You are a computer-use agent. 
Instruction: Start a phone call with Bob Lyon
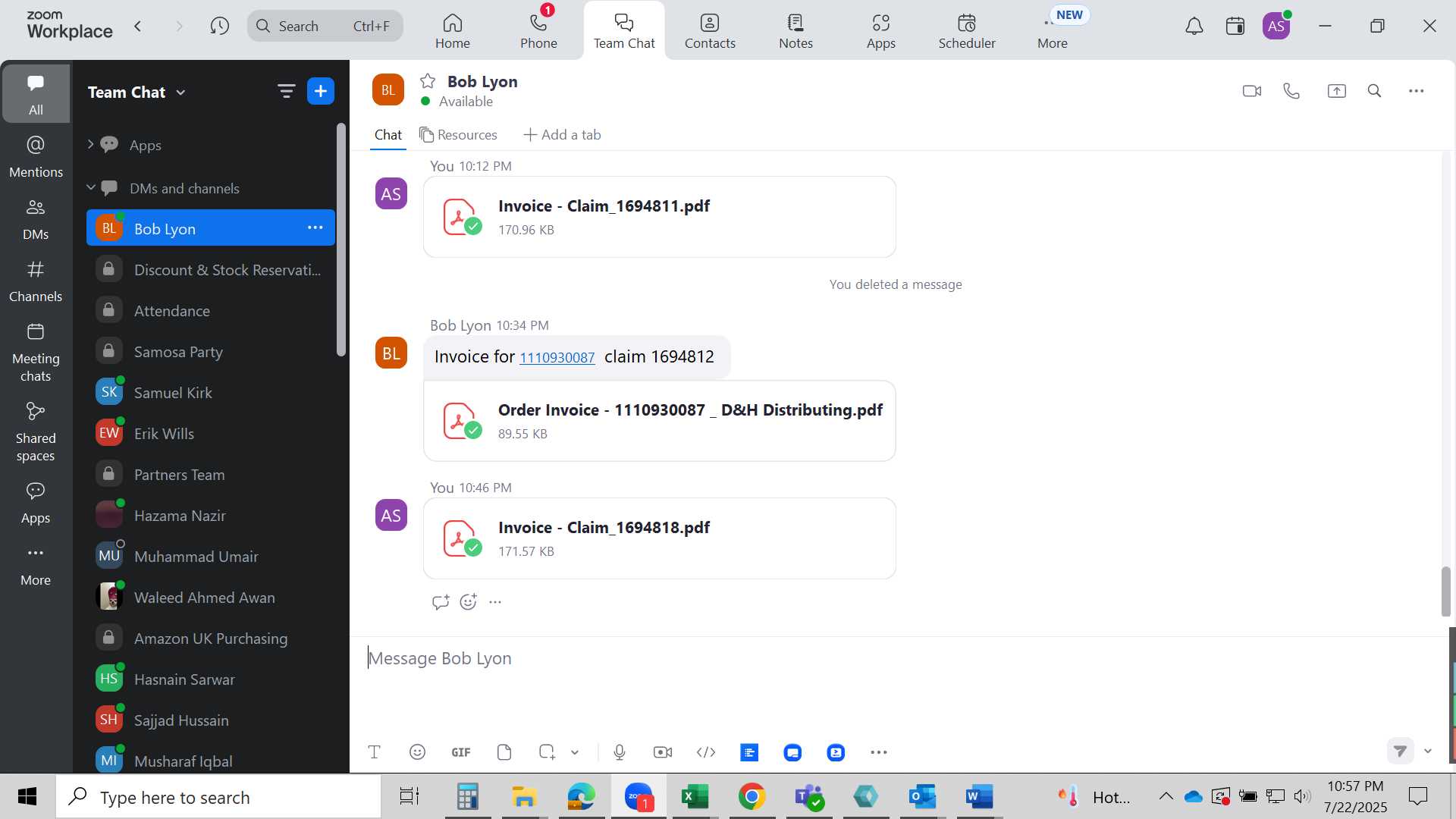[x=1291, y=91]
